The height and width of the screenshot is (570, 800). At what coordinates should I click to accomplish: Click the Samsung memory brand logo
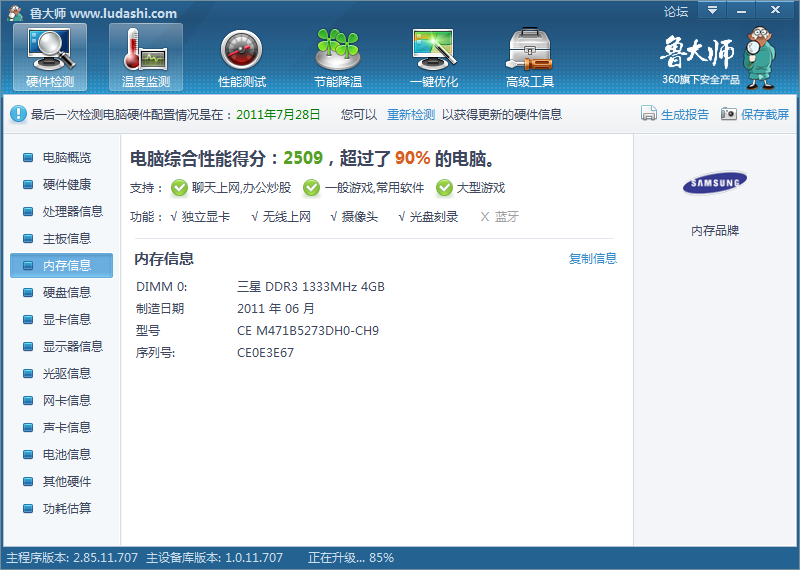pyautogui.click(x=715, y=183)
